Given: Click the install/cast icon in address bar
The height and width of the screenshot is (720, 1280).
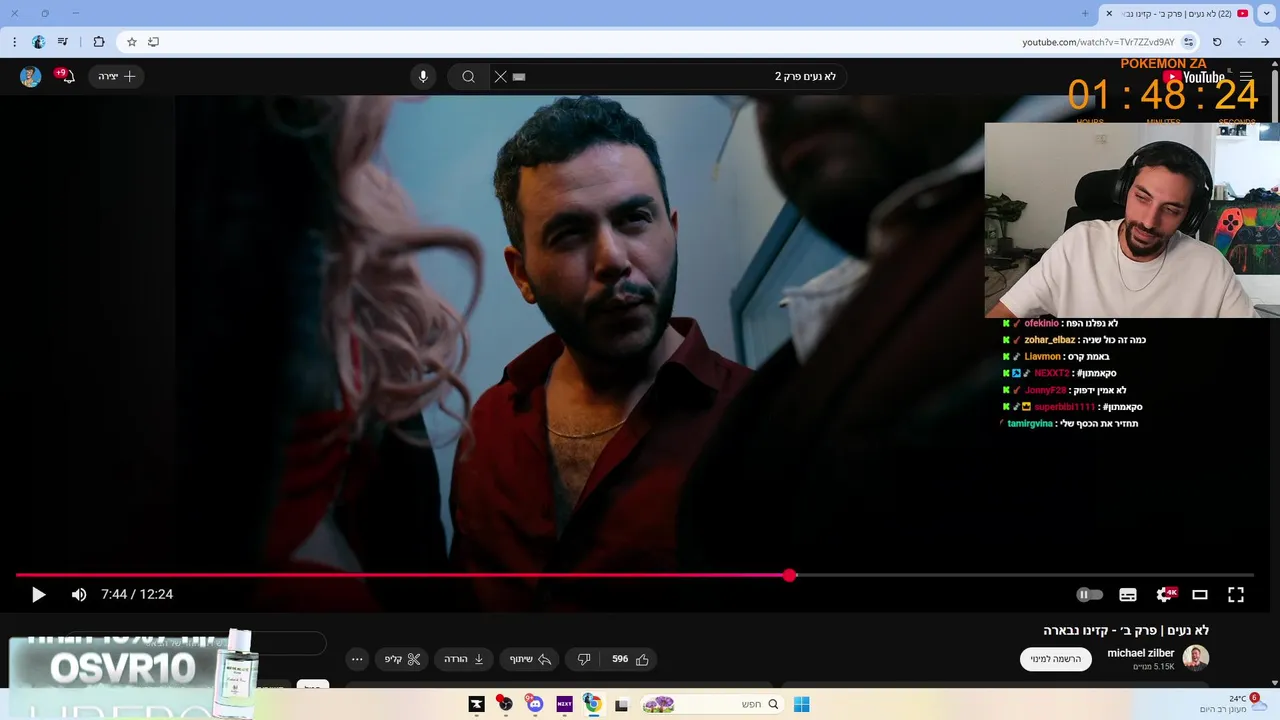Looking at the screenshot, I should click(153, 42).
